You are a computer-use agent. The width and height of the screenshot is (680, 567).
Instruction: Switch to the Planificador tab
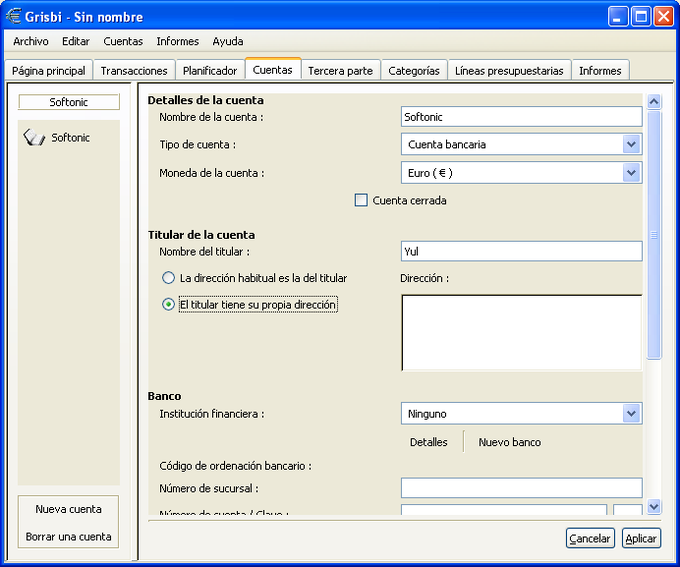[x=210, y=70]
